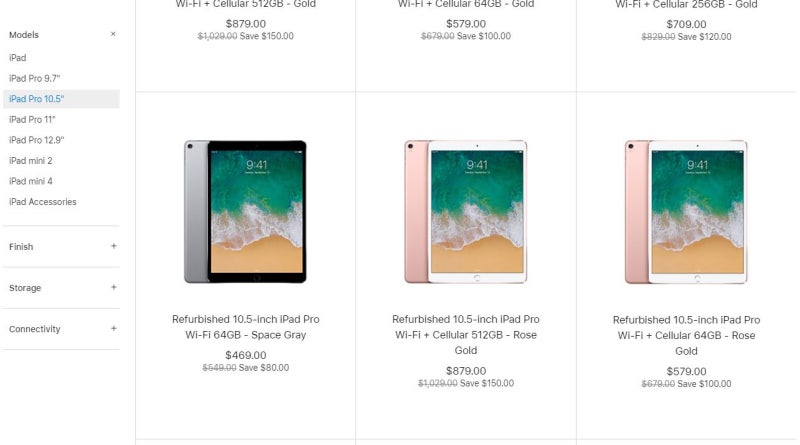Expand the Connectivity filter section

pos(113,329)
